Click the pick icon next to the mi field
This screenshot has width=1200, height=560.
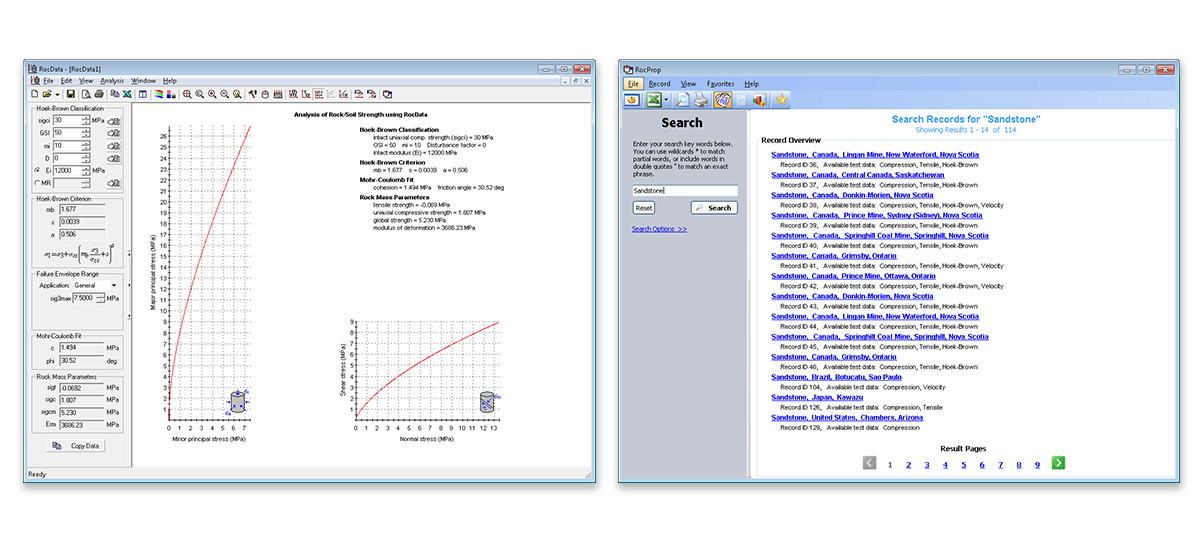click(113, 146)
